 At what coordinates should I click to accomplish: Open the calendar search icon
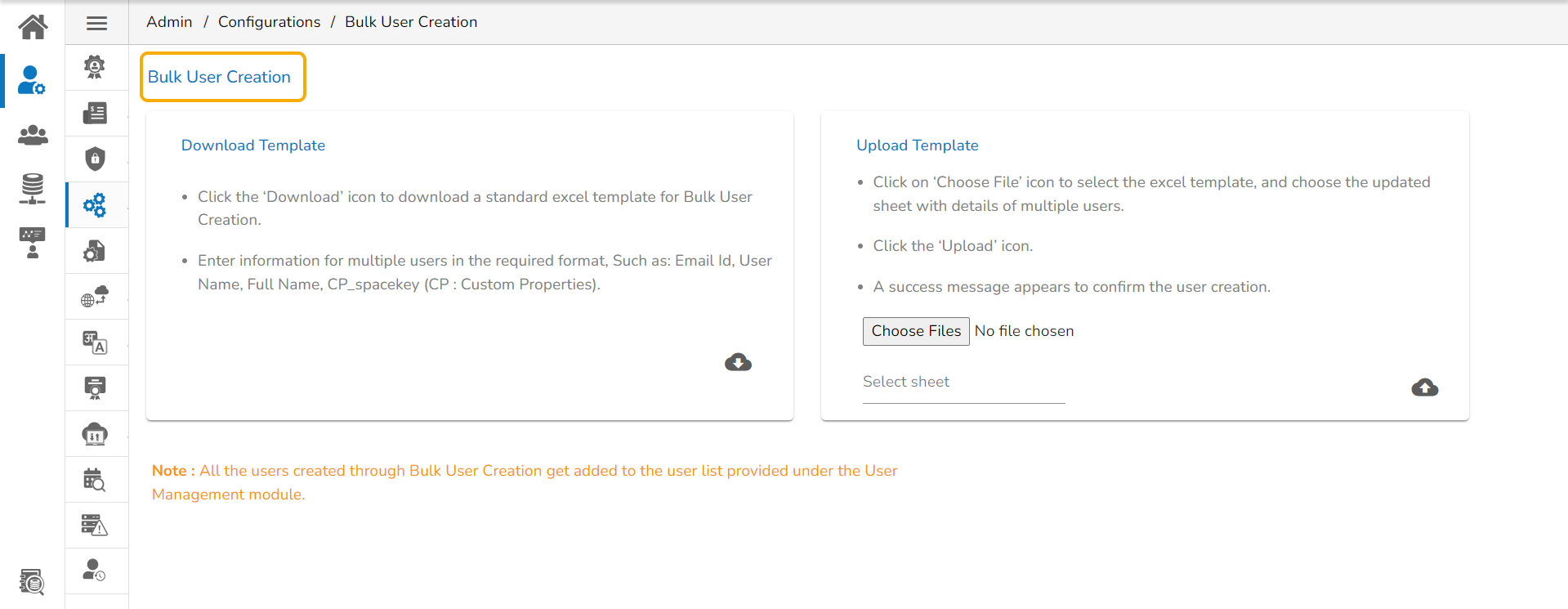pyautogui.click(x=96, y=480)
